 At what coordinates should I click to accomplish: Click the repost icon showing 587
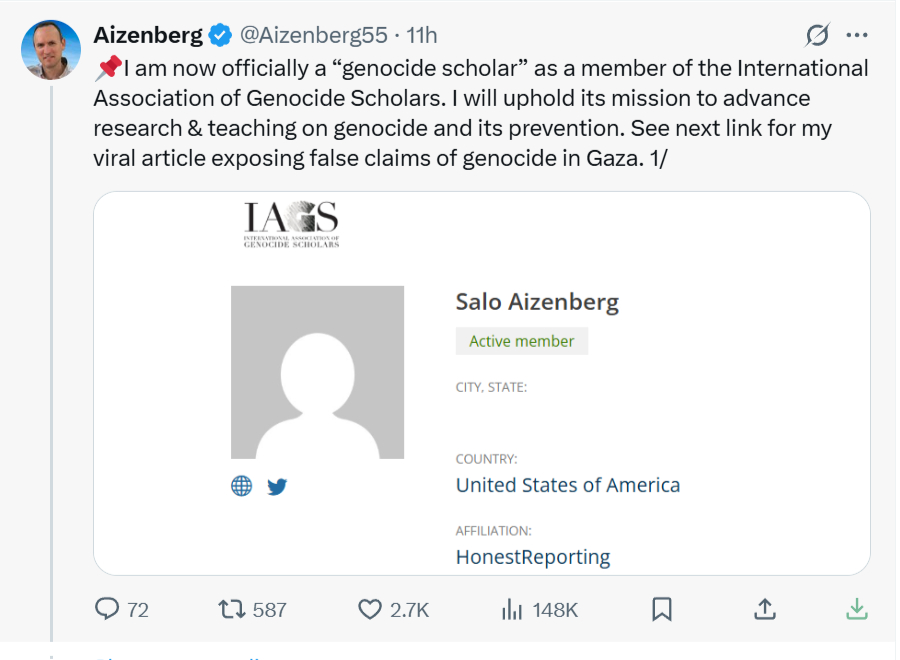click(x=233, y=609)
